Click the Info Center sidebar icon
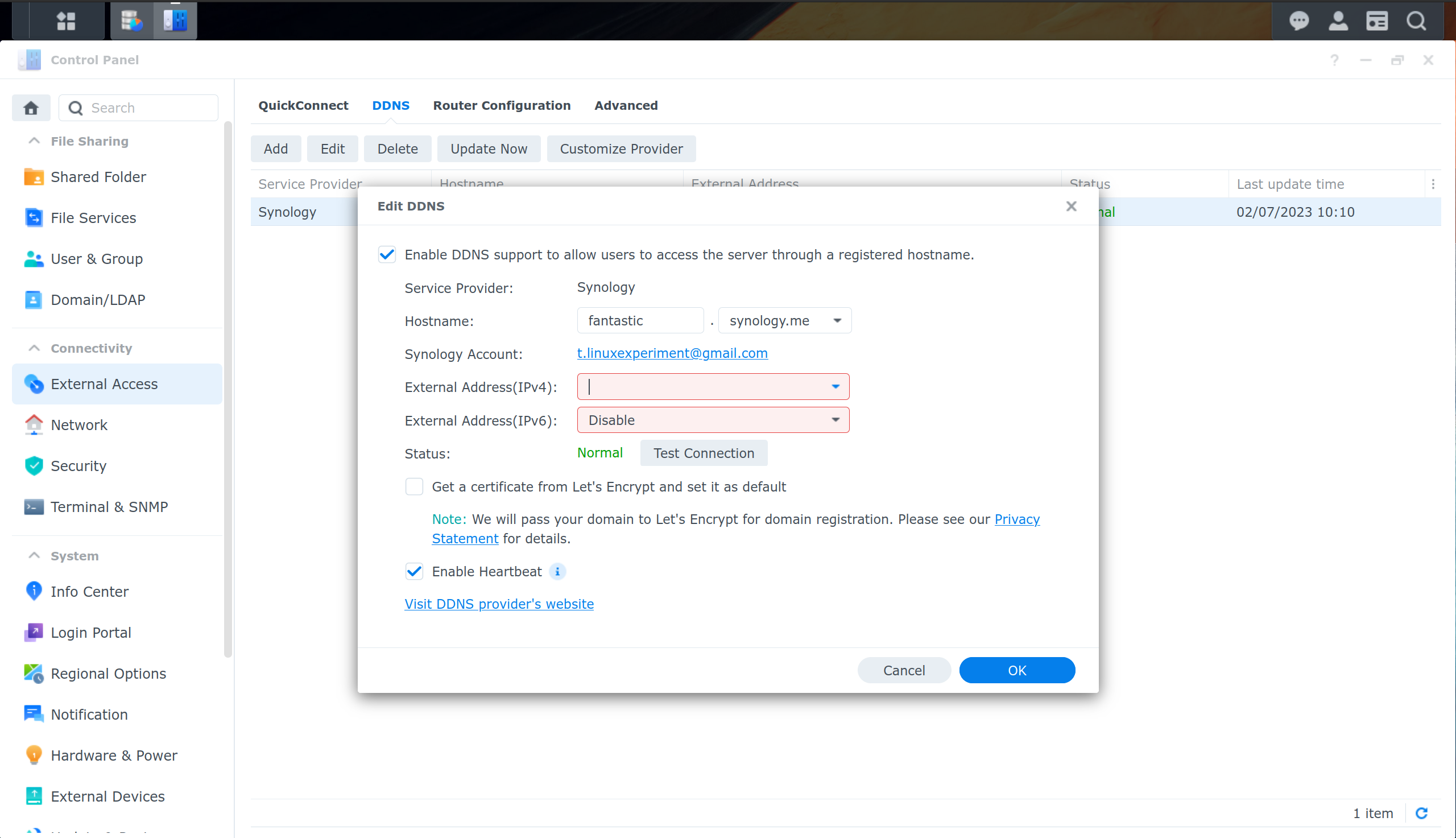1456x838 pixels. pos(33,590)
